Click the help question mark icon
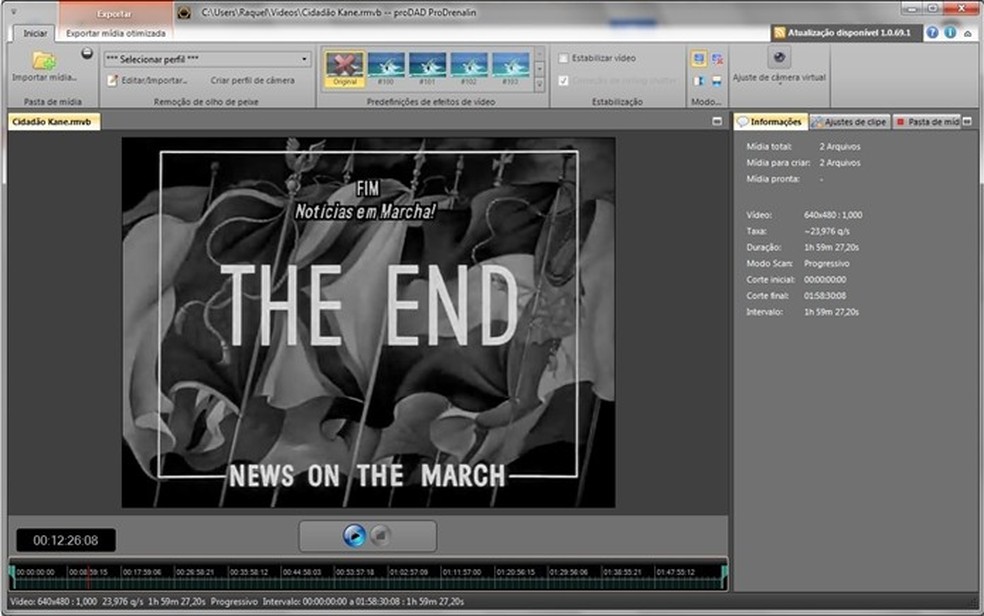This screenshot has width=984, height=616. coord(932,33)
